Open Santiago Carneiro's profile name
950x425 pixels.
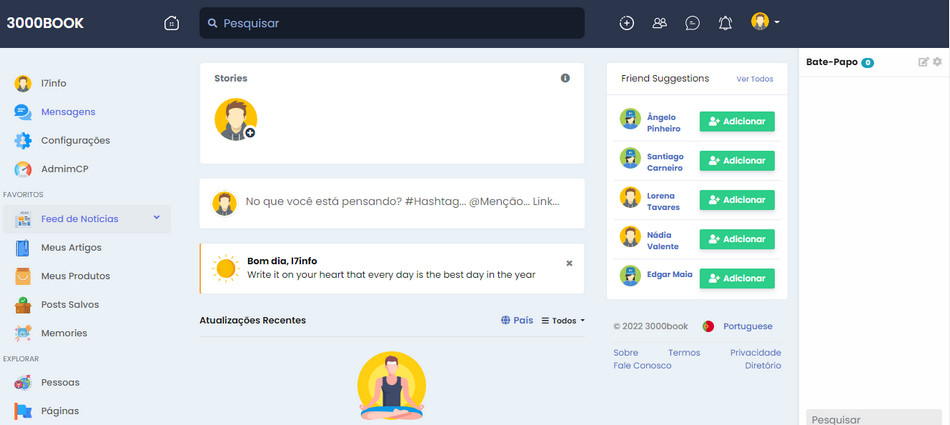point(665,162)
